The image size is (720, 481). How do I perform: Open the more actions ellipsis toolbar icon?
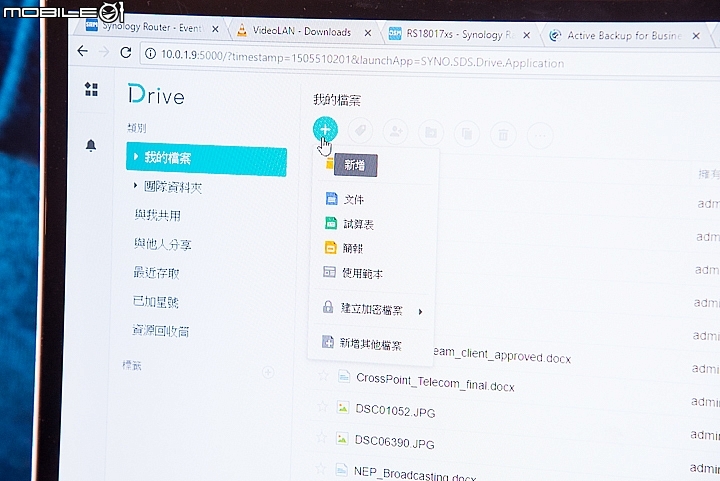click(540, 136)
